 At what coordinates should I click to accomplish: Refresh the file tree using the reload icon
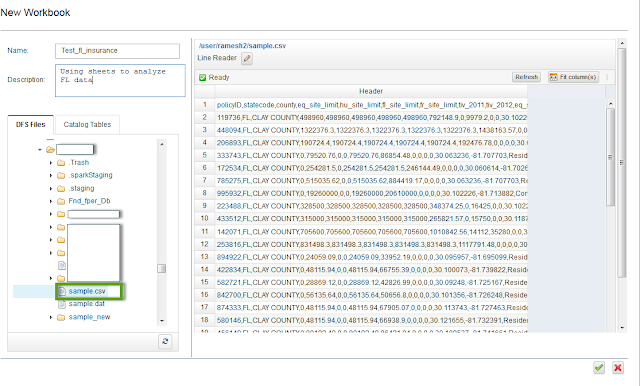click(x=165, y=341)
